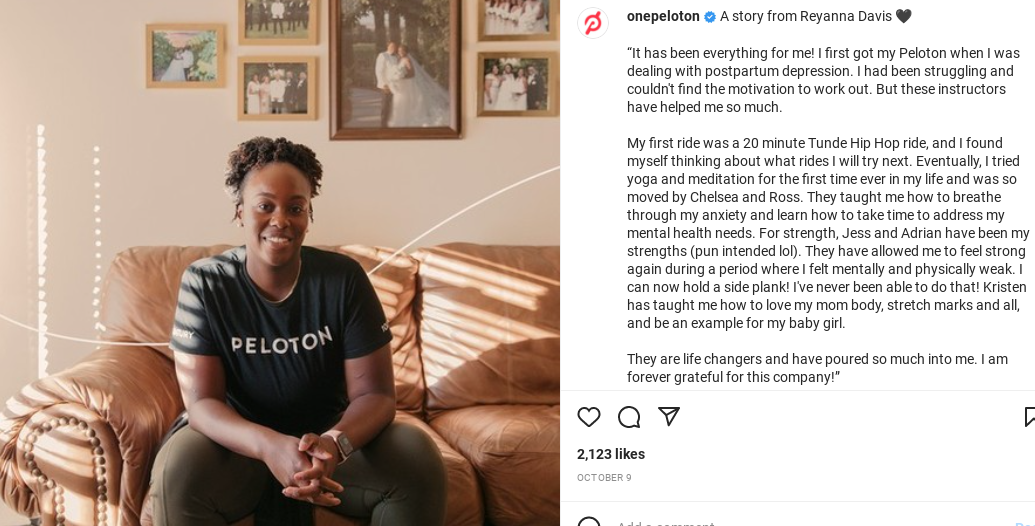This screenshot has width=1035, height=526.
Task: Like the post with the heart icon
Action: [589, 417]
